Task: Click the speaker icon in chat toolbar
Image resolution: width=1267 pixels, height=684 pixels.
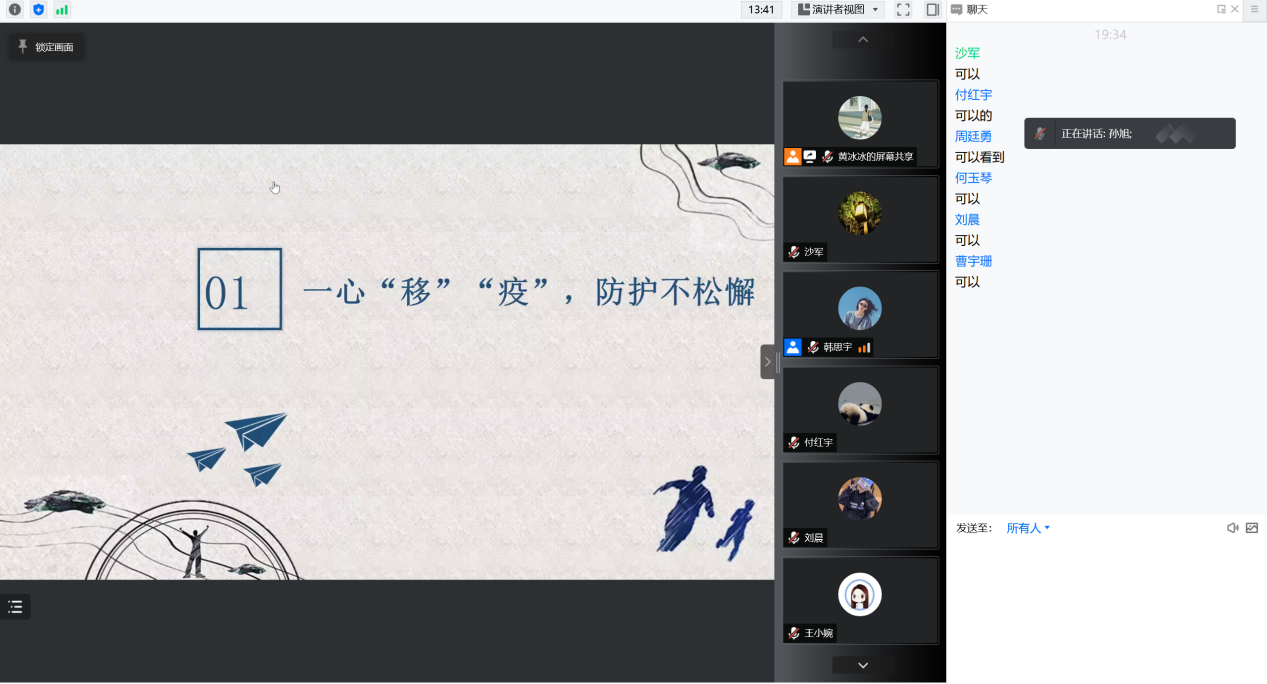Action: click(x=1233, y=528)
